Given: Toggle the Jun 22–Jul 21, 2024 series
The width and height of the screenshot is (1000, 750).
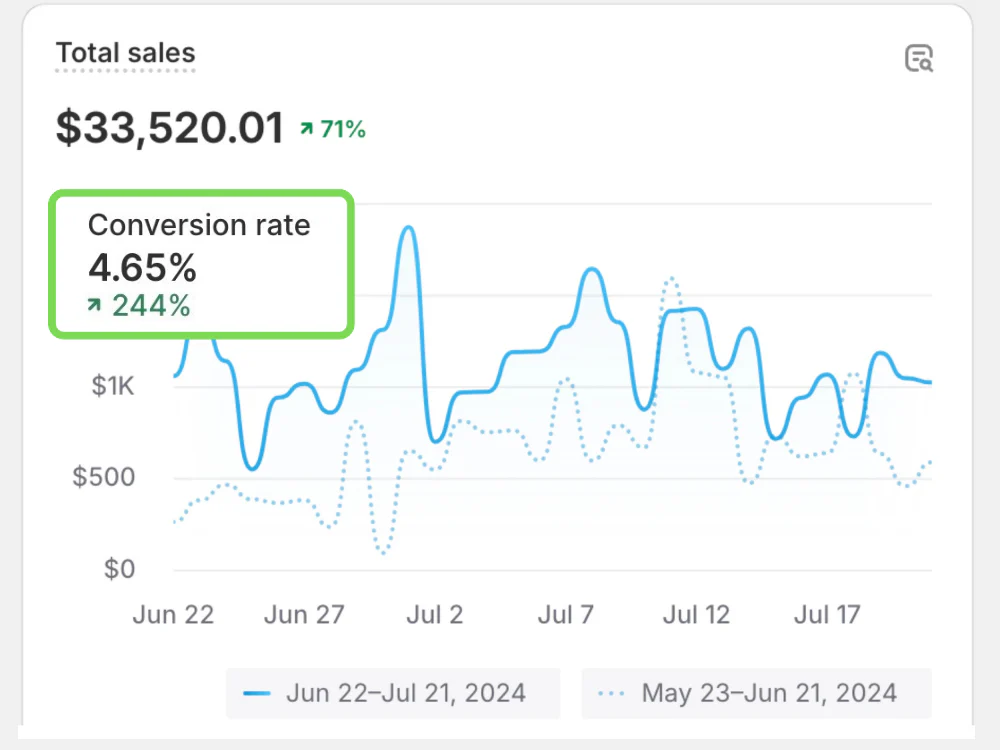Looking at the screenshot, I should 393,693.
